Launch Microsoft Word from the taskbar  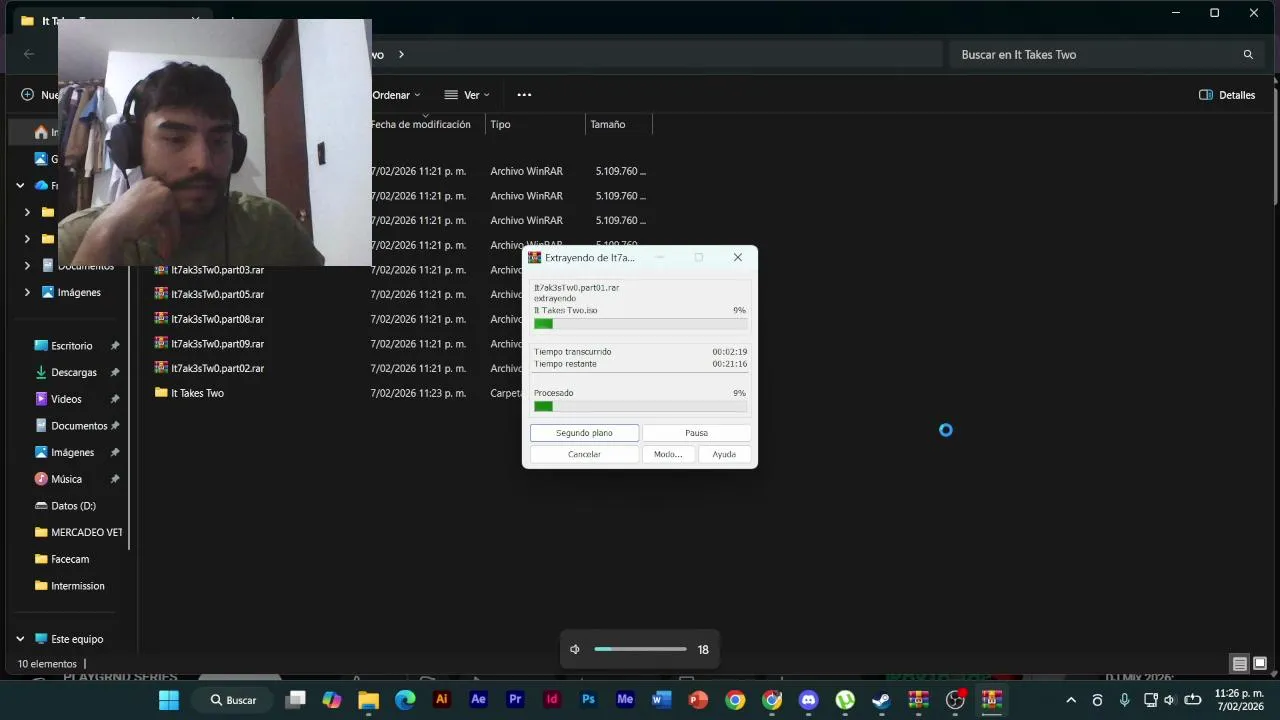tap(661, 700)
